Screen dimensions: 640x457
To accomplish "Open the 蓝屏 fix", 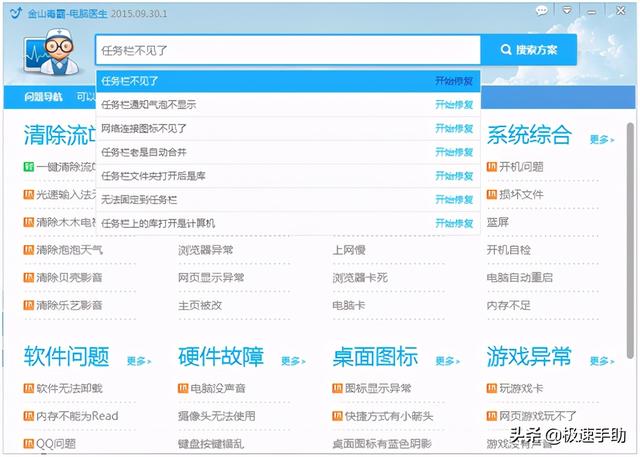I will coord(498,222).
